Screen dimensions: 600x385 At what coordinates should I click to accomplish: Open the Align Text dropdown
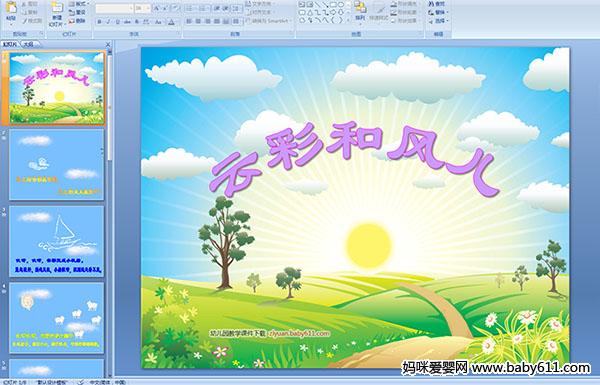coord(260,12)
